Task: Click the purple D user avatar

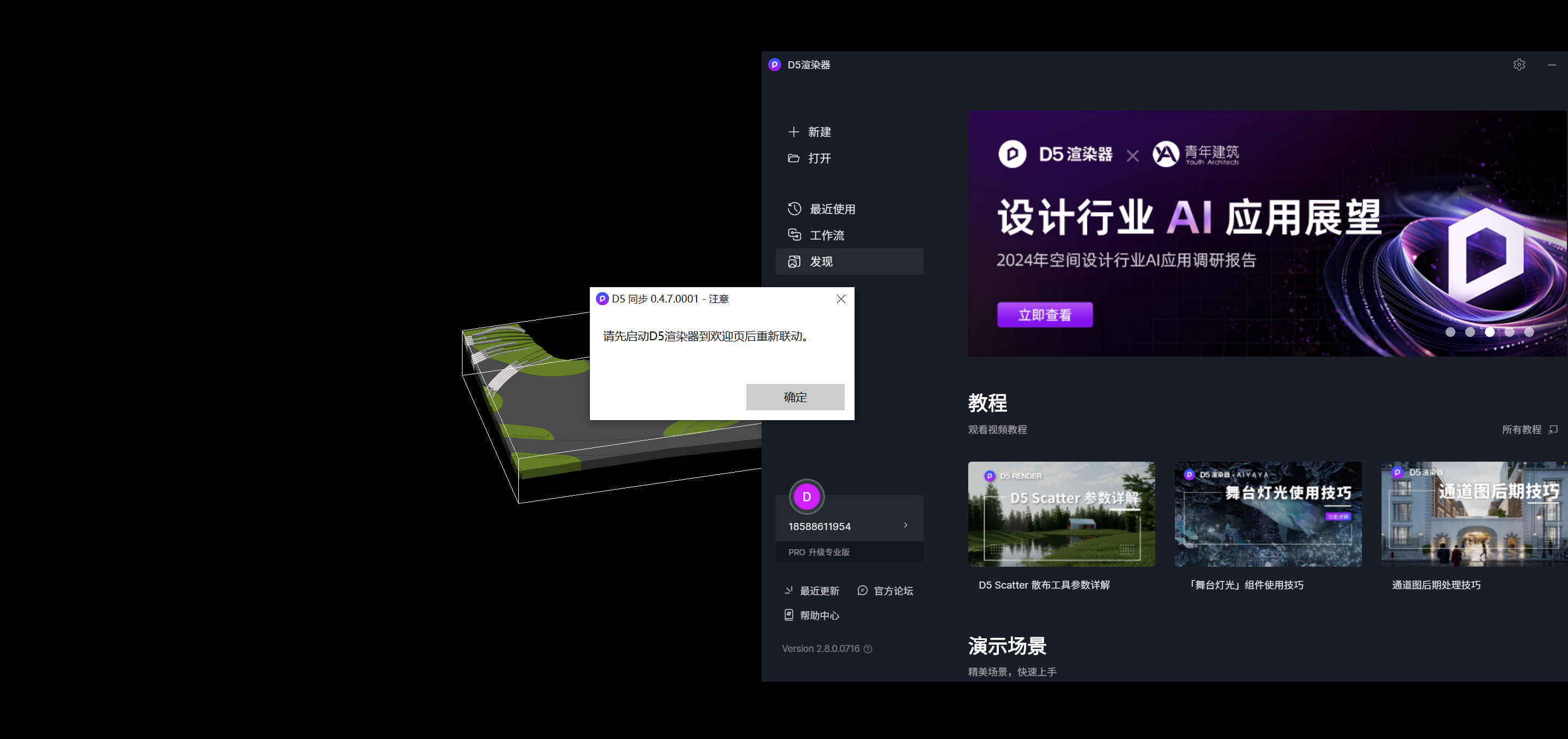Action: (x=806, y=497)
